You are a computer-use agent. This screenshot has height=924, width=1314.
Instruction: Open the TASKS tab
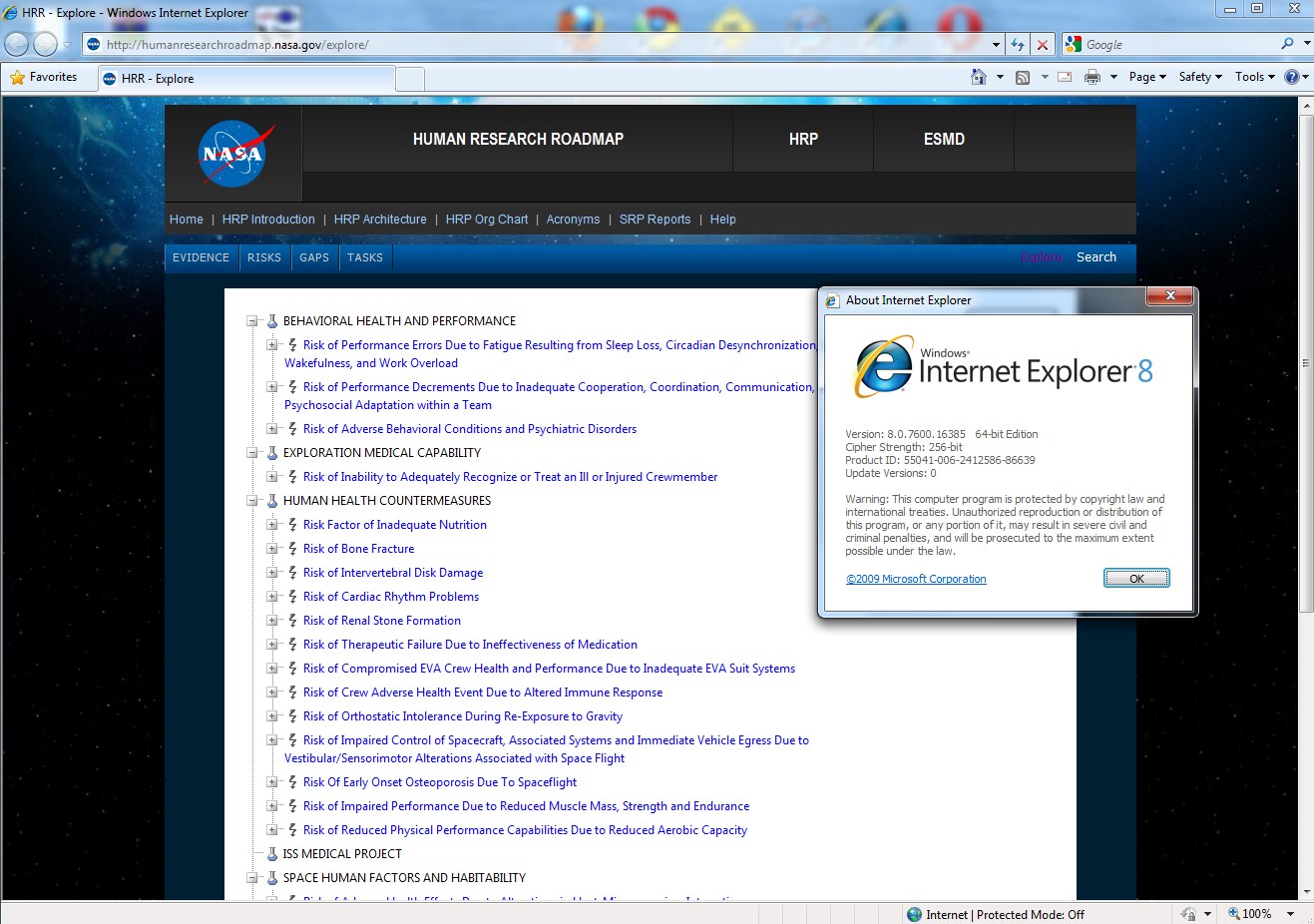pos(365,257)
